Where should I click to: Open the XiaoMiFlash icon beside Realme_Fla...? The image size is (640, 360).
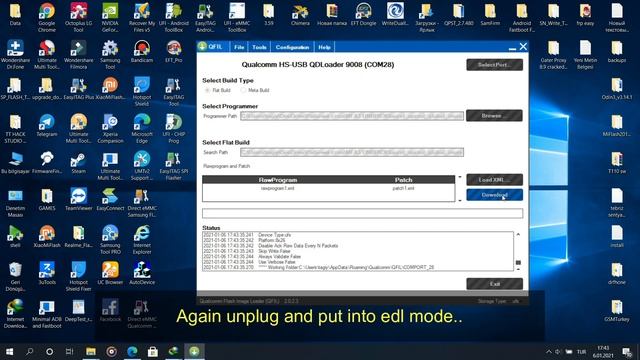pos(47,237)
